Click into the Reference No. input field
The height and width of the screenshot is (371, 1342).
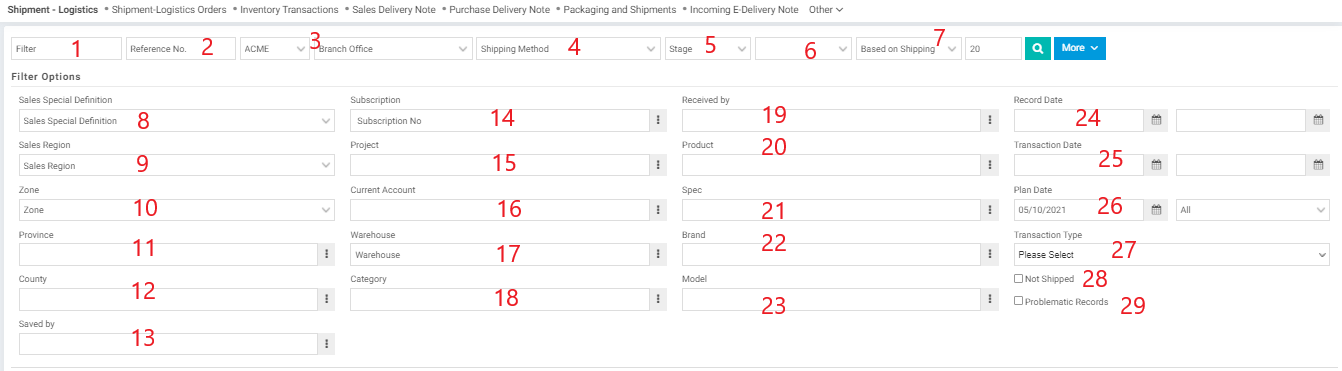click(x=181, y=48)
